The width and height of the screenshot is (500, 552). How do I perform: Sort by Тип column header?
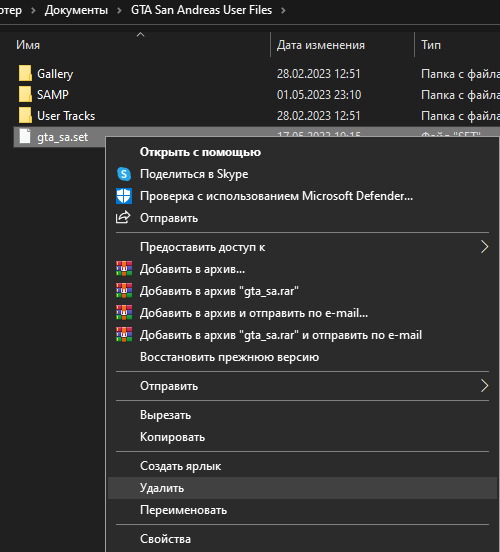tap(431, 45)
